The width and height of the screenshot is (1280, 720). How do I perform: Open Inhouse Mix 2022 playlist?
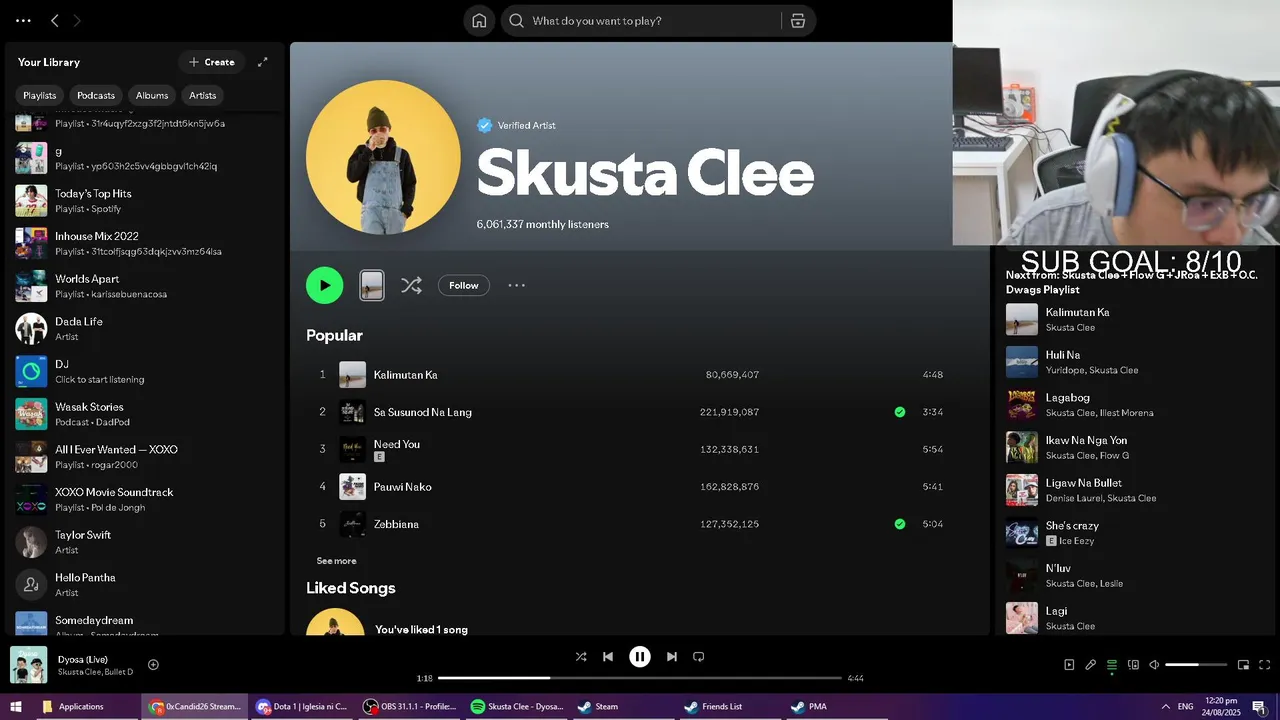145,244
